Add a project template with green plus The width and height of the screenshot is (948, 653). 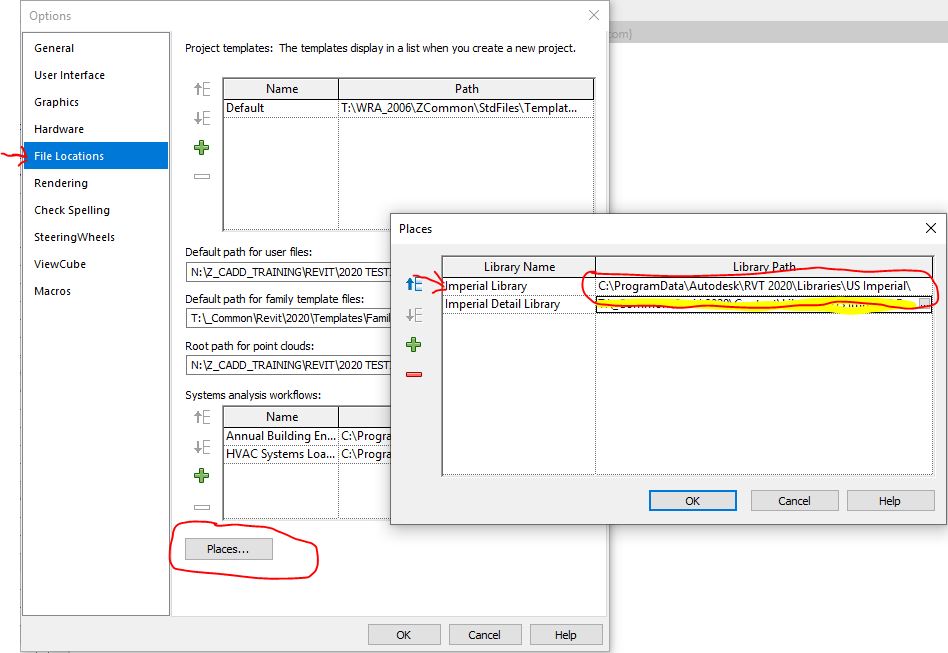(201, 148)
